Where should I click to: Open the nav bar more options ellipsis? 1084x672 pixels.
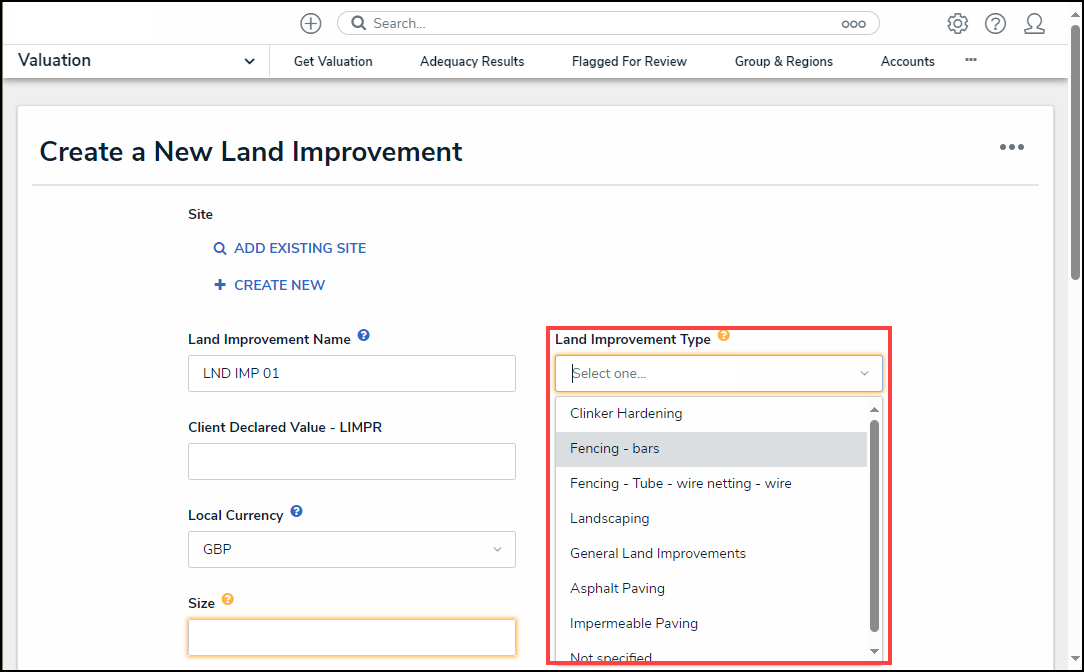(971, 60)
